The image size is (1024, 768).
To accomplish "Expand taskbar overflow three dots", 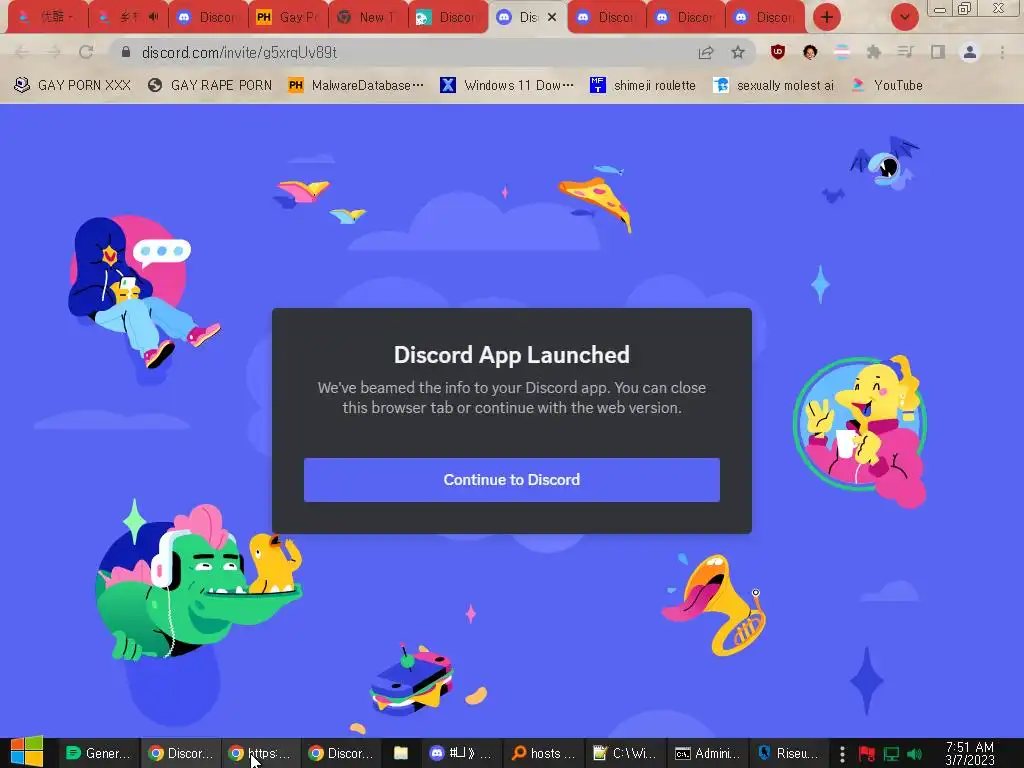I will click(x=842, y=754).
